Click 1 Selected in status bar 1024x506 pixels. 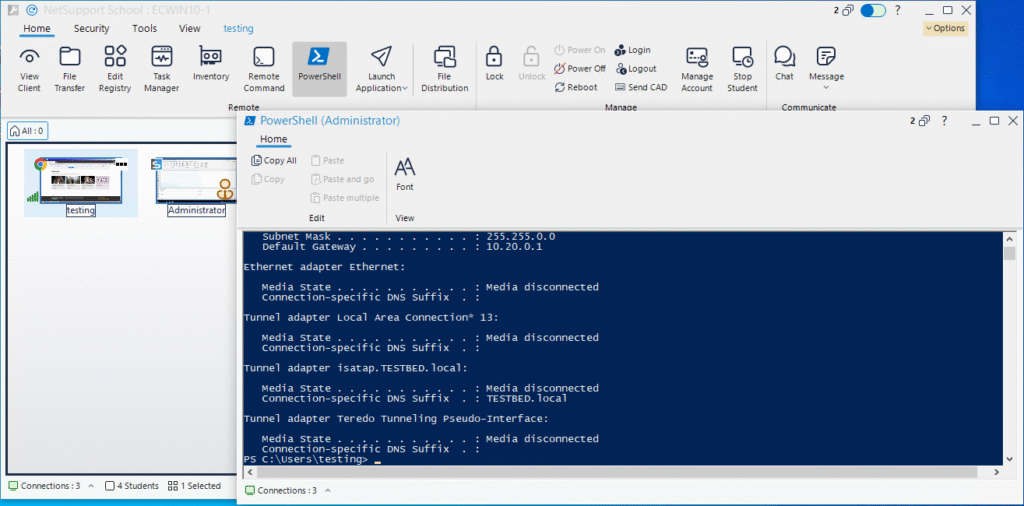pyautogui.click(x=194, y=486)
